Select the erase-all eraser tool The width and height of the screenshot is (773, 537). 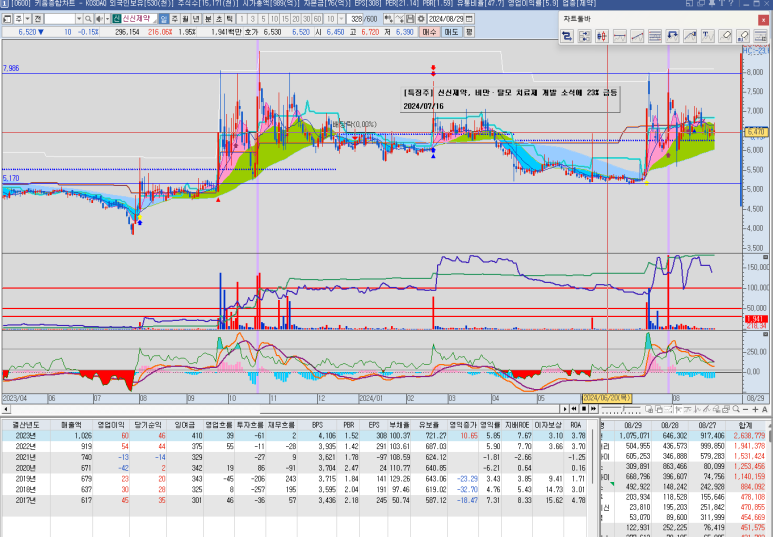point(743,36)
